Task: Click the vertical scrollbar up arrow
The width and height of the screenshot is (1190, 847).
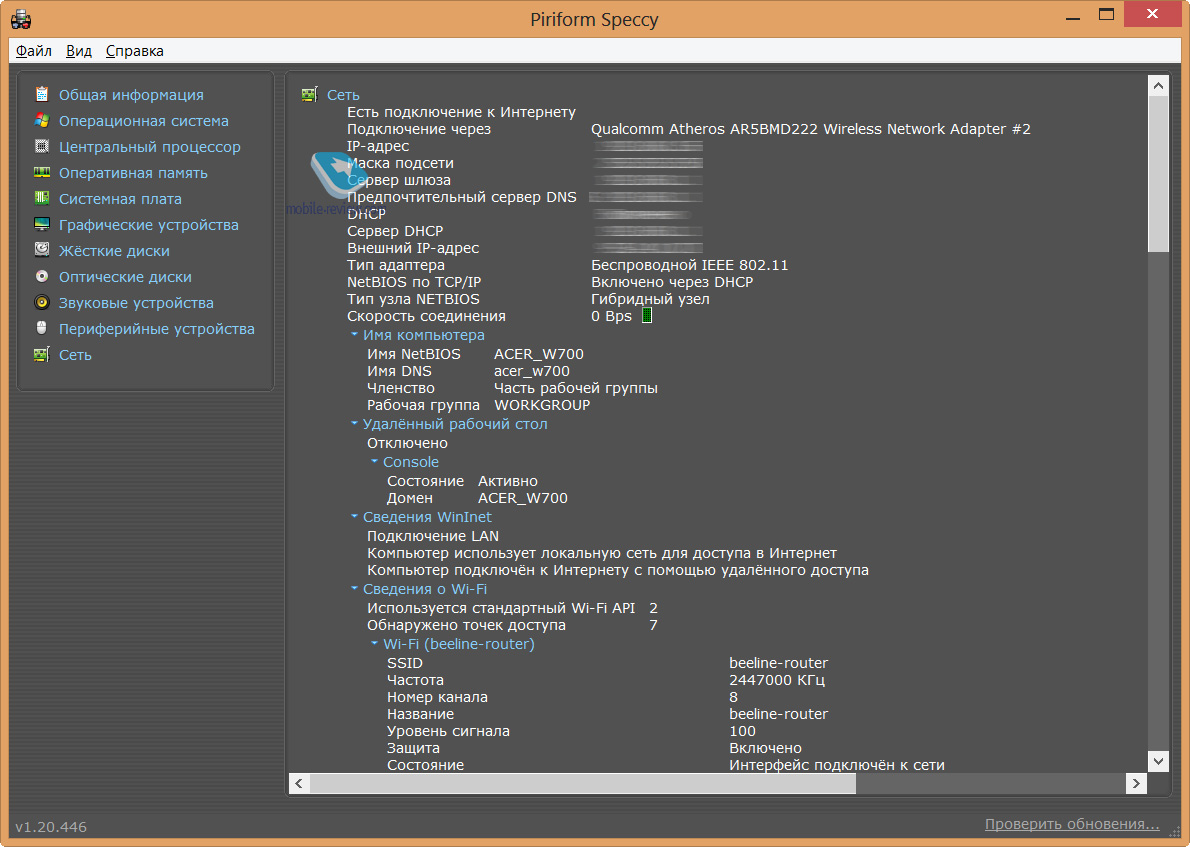Action: tap(1158, 86)
